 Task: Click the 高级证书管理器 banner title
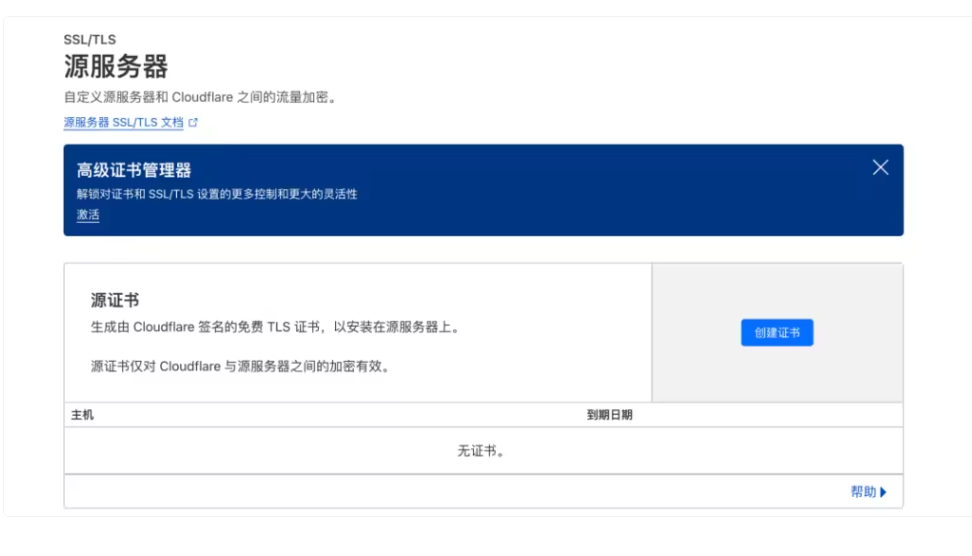coord(134,170)
